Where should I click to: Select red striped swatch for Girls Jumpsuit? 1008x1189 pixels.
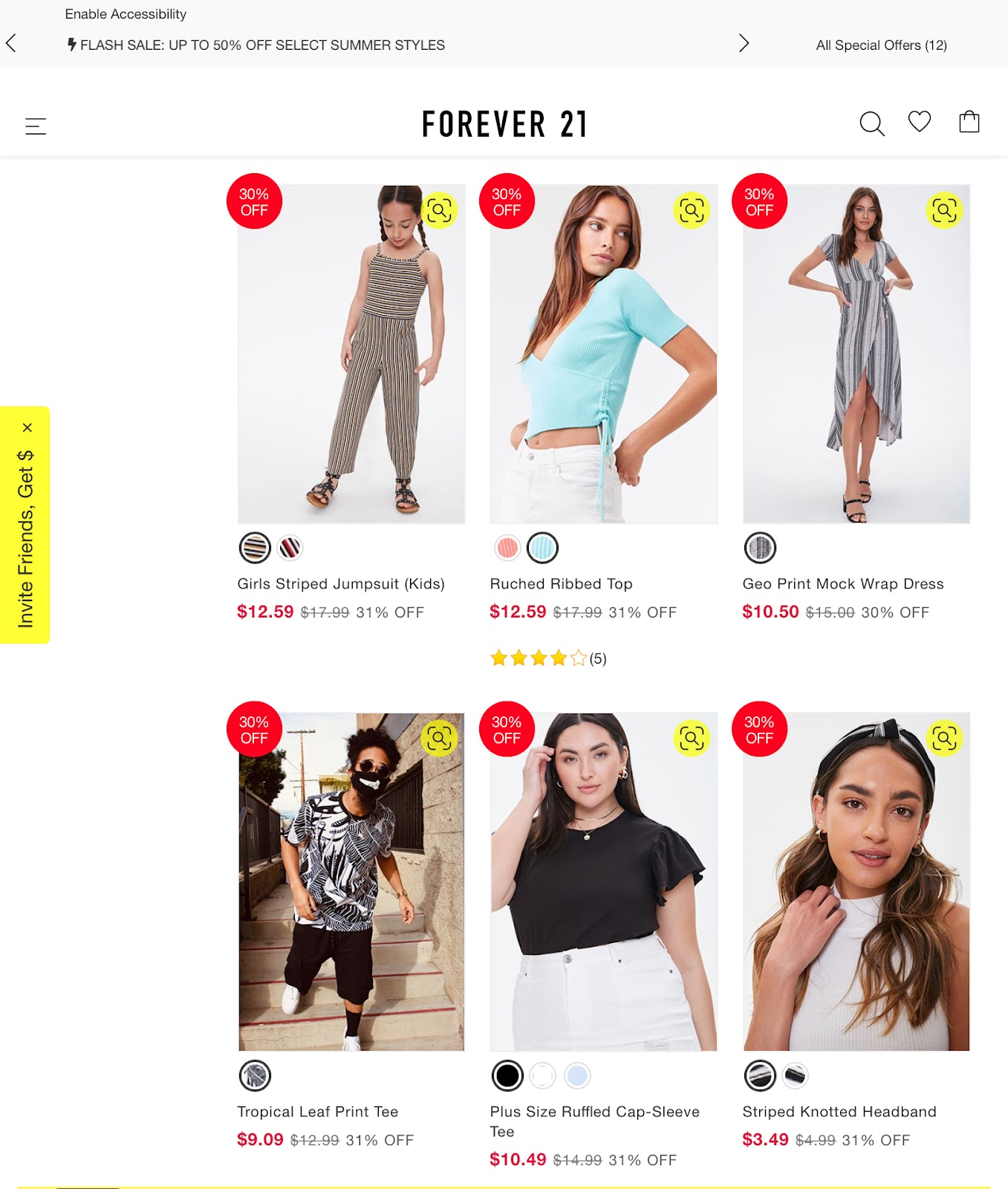pos(290,548)
